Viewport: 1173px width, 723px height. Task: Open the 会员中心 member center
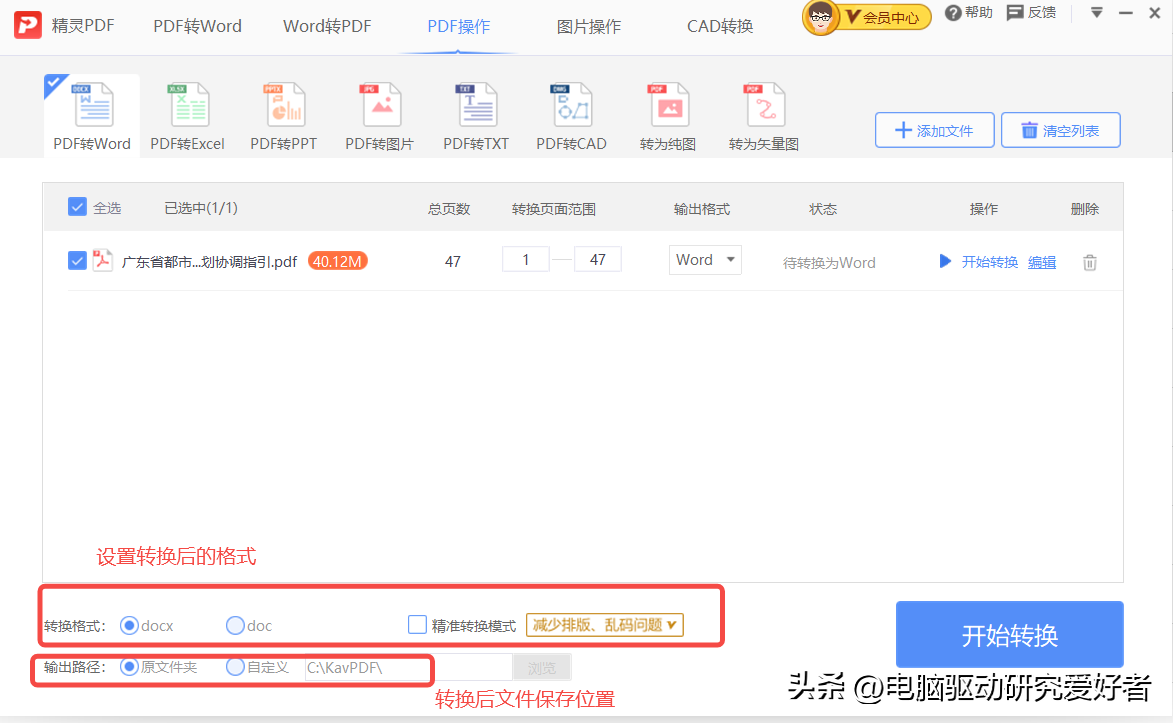[x=887, y=16]
